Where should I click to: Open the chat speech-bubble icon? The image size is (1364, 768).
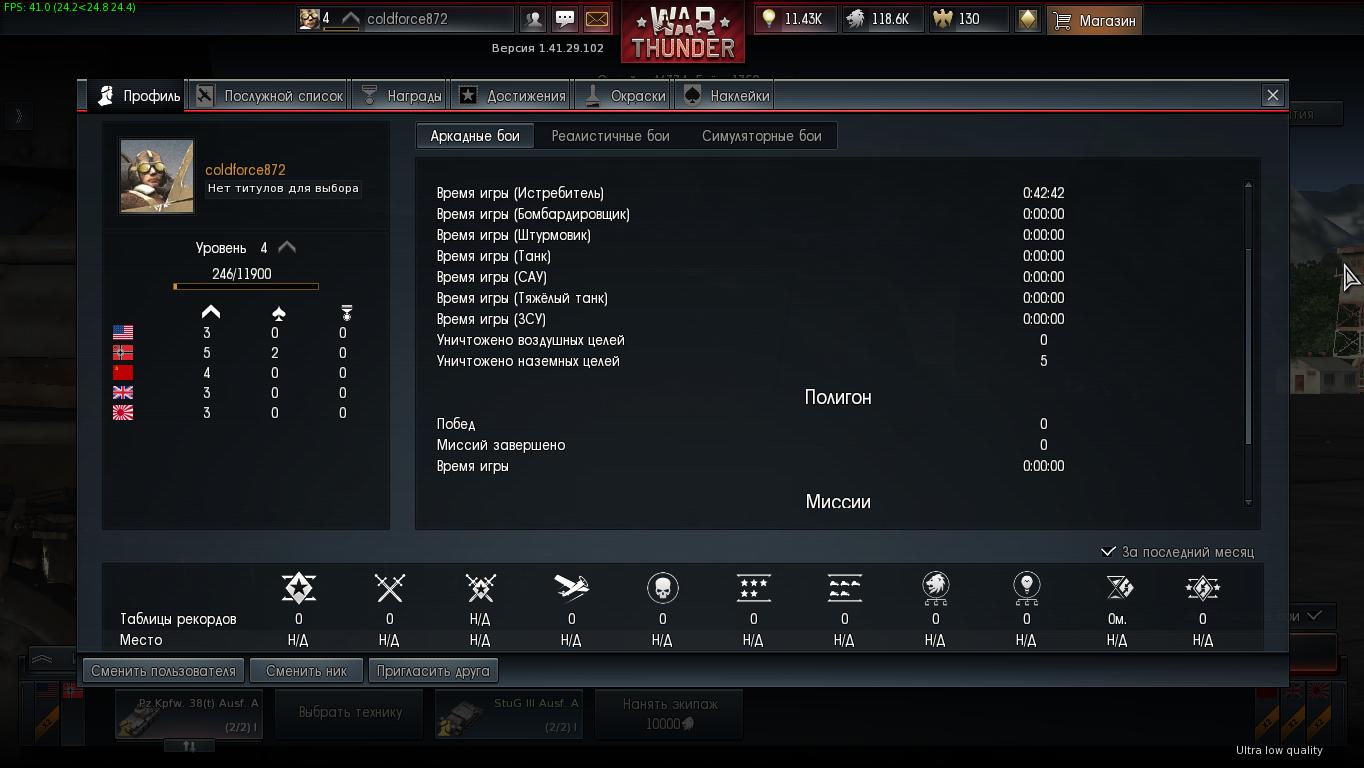[x=565, y=19]
